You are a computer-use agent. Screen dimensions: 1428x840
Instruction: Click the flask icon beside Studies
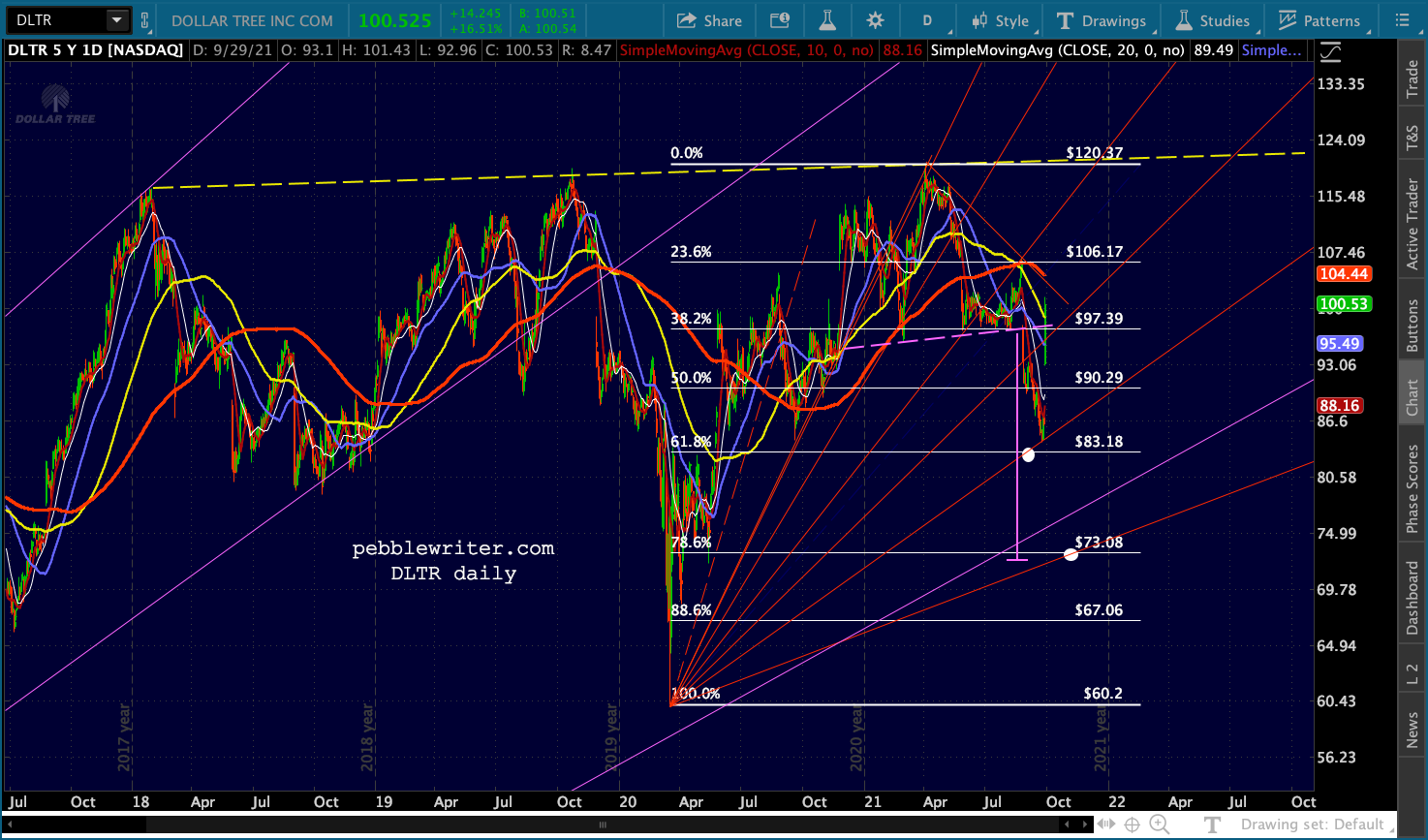tap(1184, 20)
